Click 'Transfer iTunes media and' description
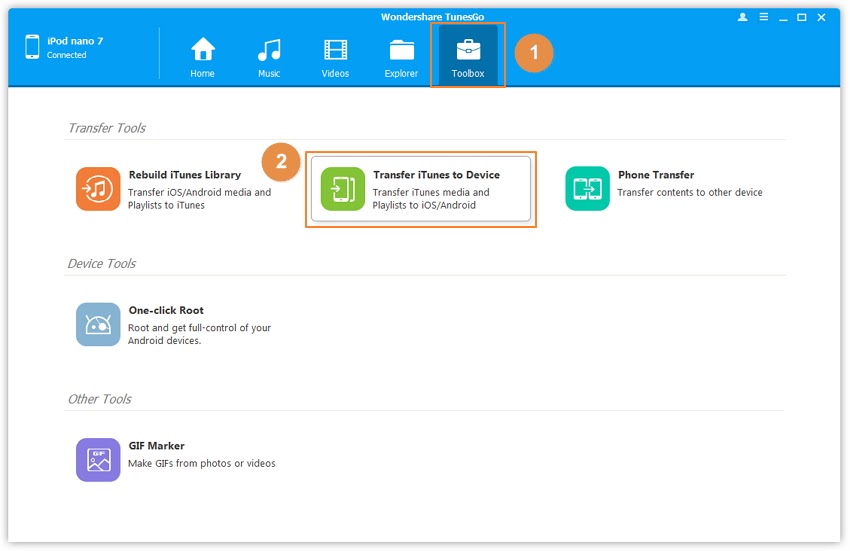 431,193
